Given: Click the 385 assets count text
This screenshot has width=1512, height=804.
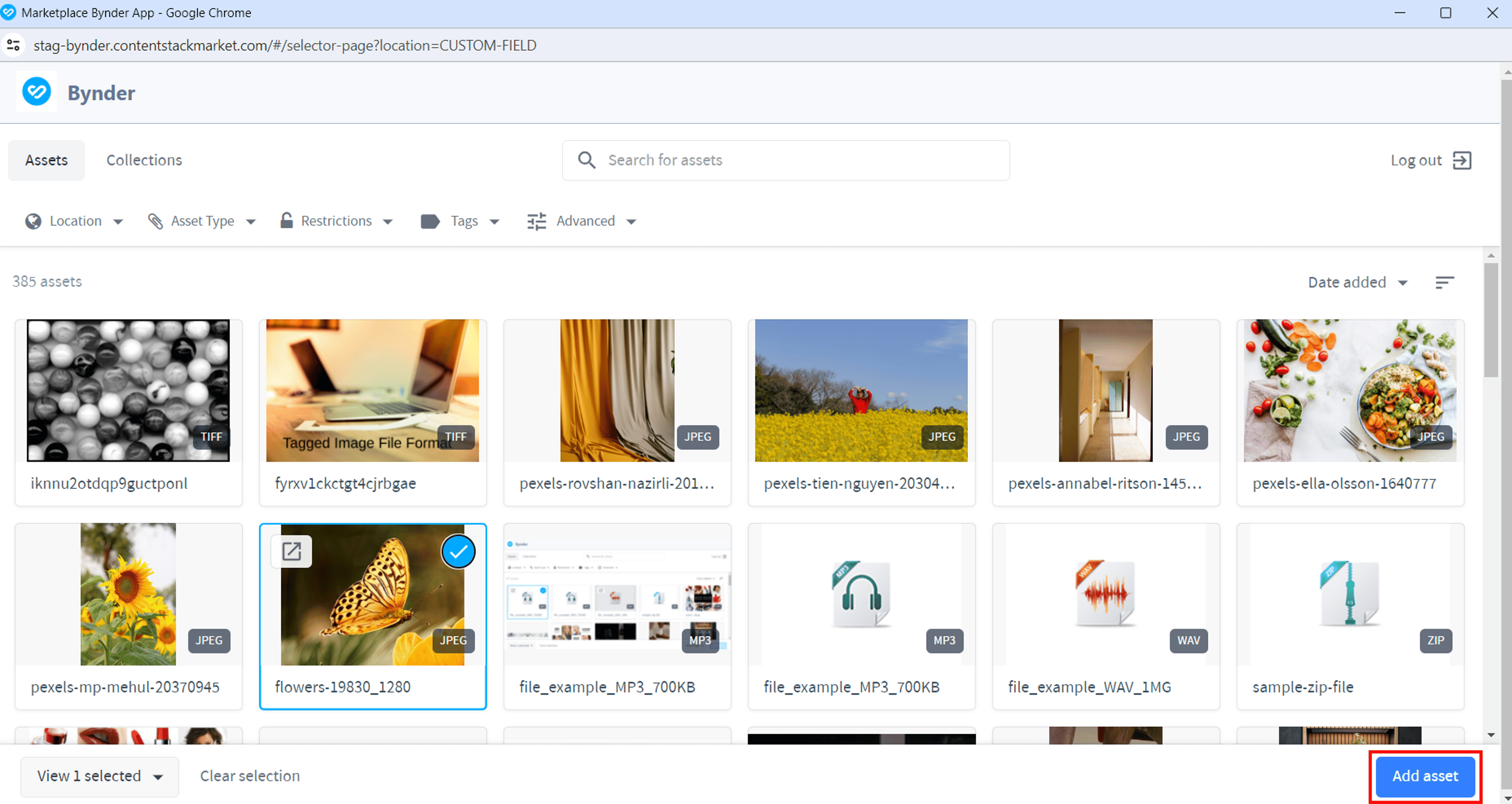Looking at the screenshot, I should (47, 282).
